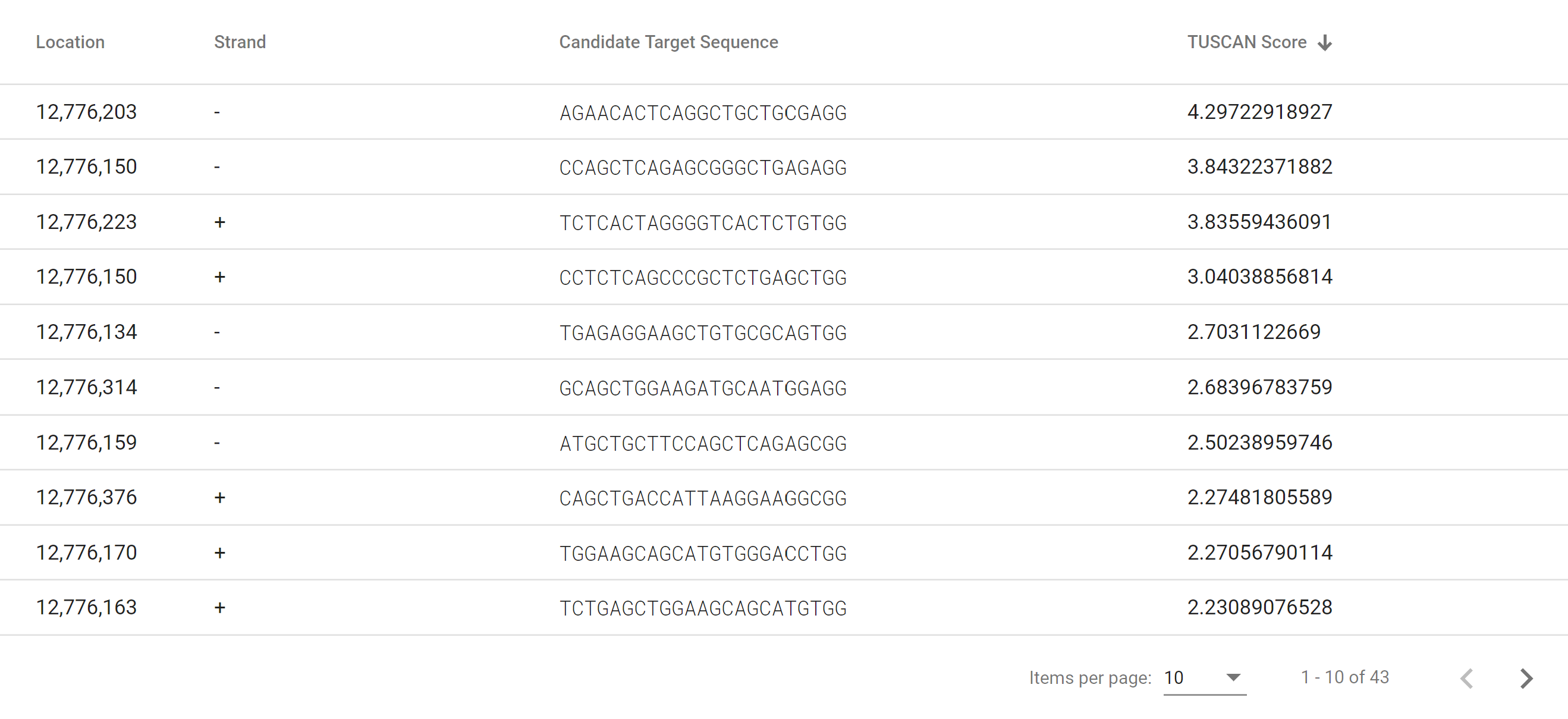Sort by Location column header

coord(70,42)
